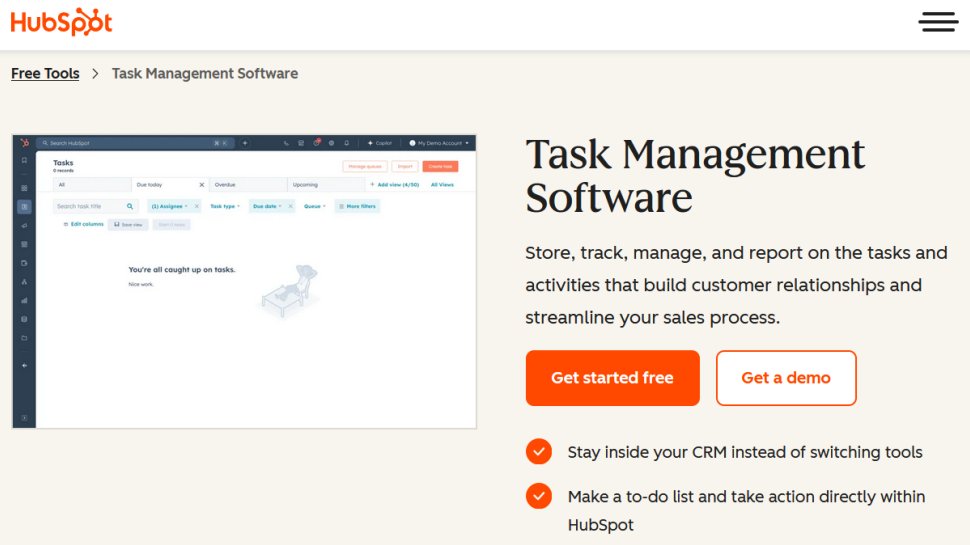Screen dimensions: 970x545
Task: Expand the My Demo Account dropdown in the screenshot
Action: tap(439, 143)
